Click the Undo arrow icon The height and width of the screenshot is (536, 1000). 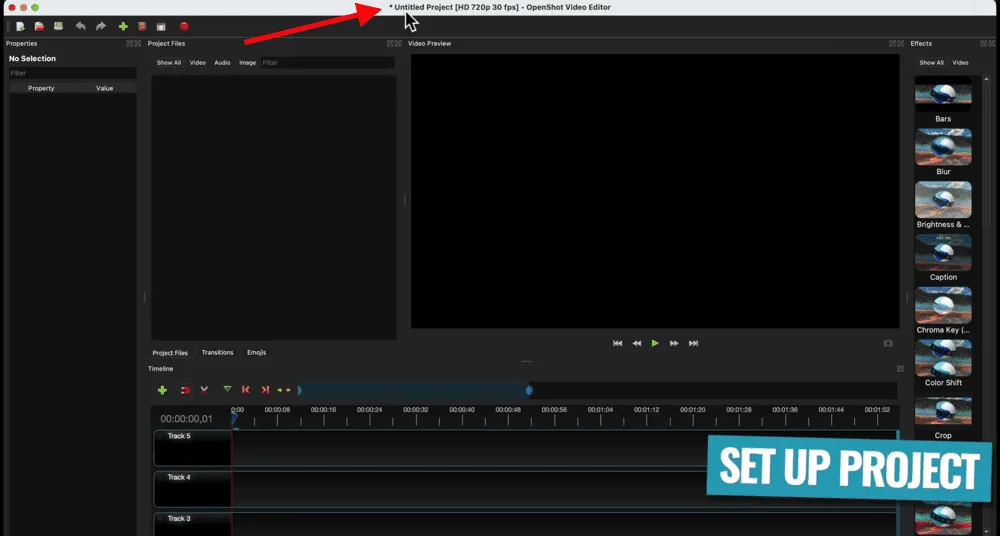click(x=80, y=26)
